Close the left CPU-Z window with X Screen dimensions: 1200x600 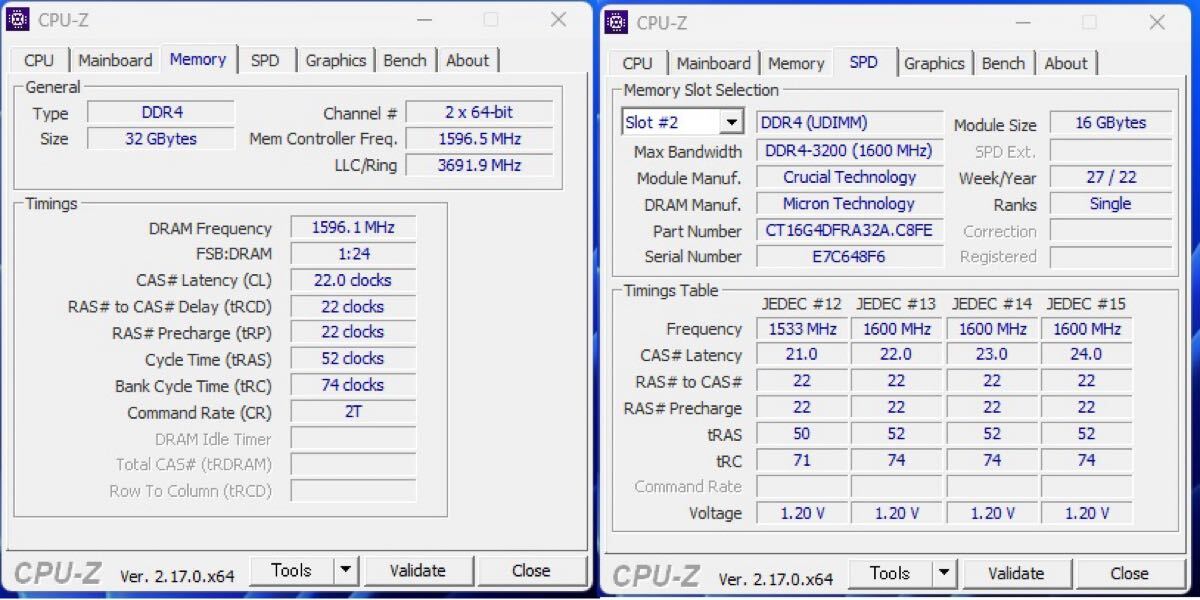click(558, 19)
